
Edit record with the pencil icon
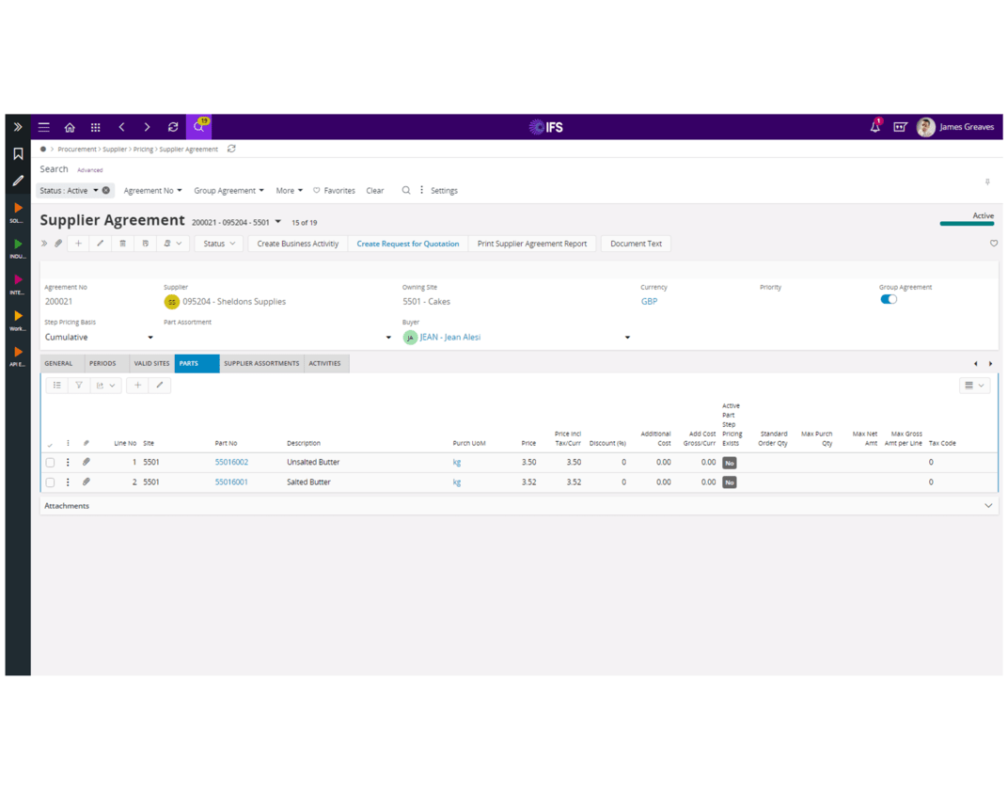click(x=100, y=243)
